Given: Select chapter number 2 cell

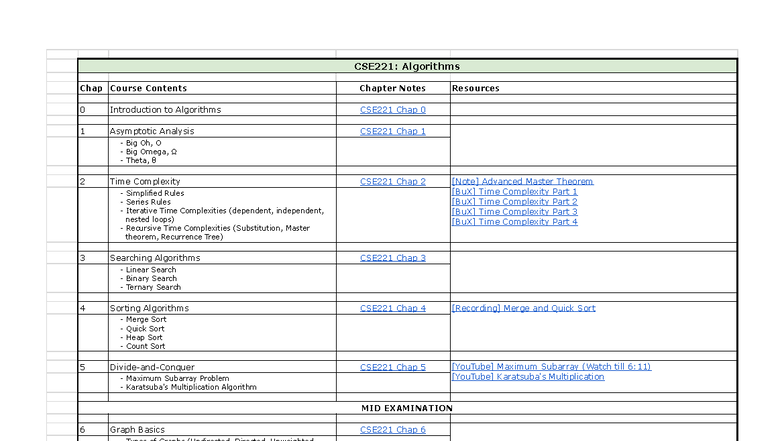Looking at the screenshot, I should pos(93,182).
